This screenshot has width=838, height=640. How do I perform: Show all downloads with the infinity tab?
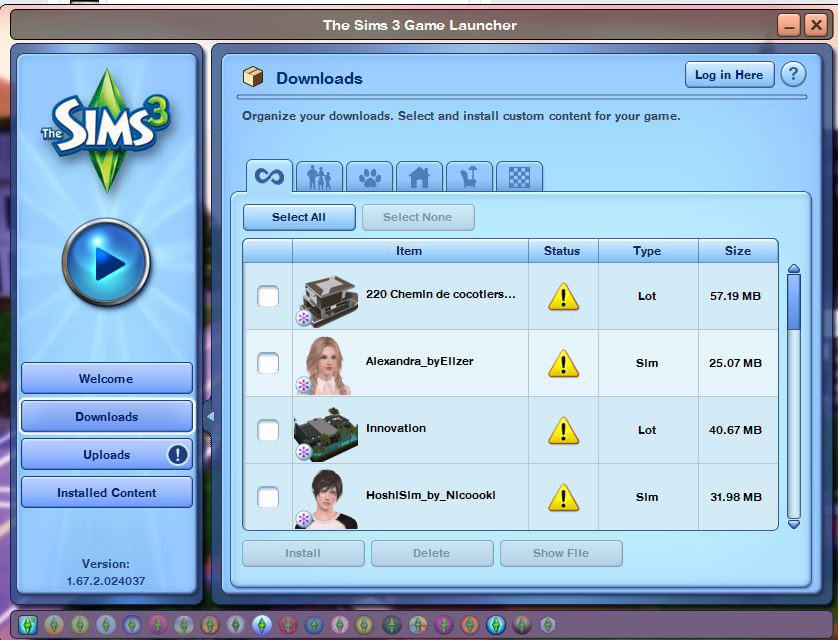coord(269,176)
